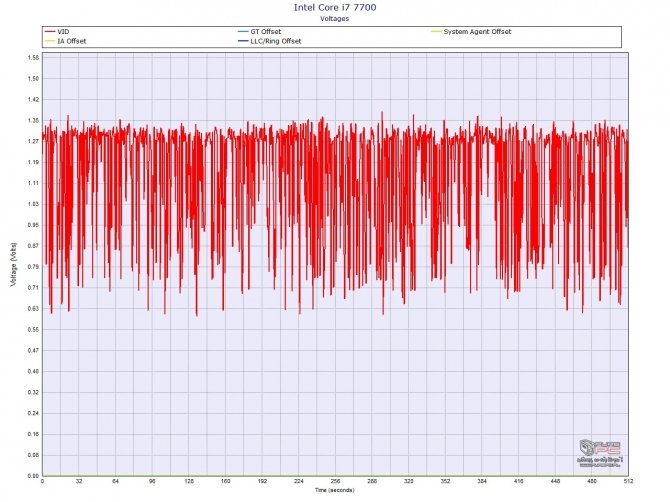This screenshot has width=670, height=502.
Task: Click the blue GT Offset legend line
Action: click(x=243, y=32)
